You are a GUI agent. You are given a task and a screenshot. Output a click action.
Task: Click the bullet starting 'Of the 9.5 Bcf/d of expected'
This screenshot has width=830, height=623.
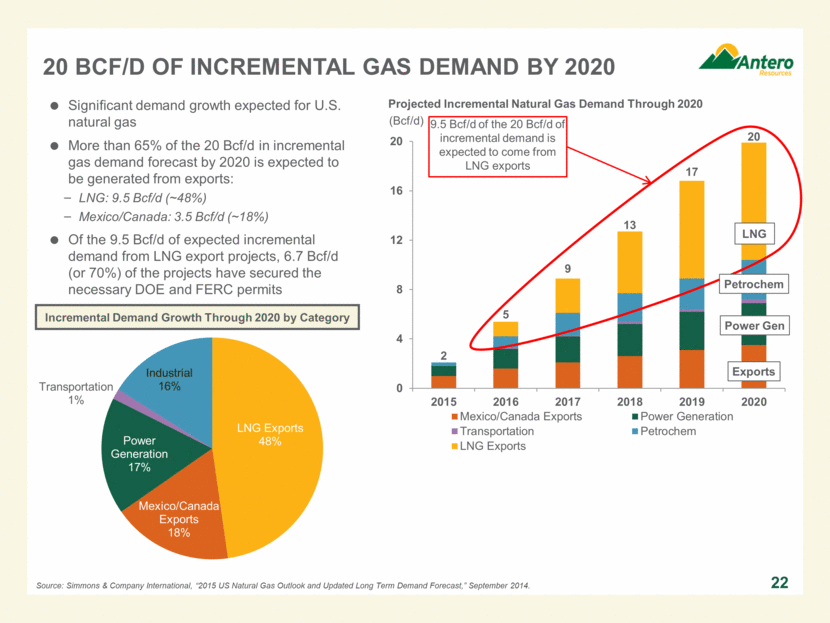tap(204, 265)
